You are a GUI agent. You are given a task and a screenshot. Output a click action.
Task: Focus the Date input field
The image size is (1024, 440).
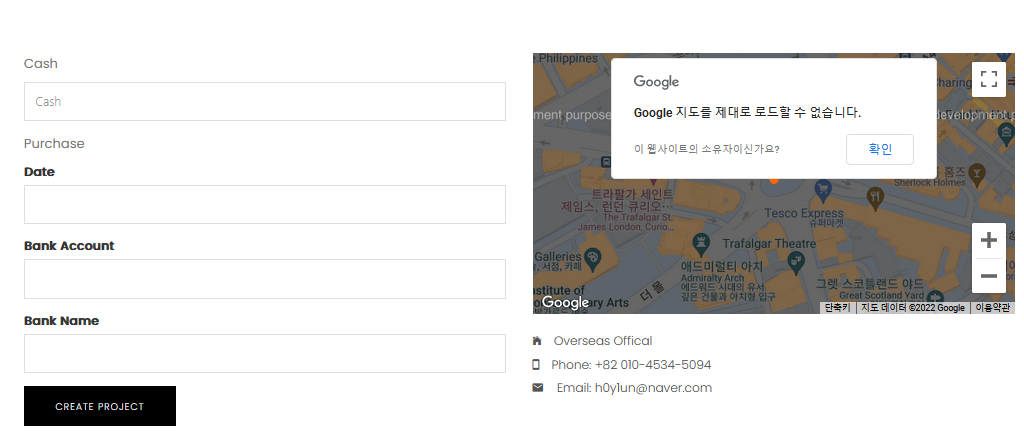pos(265,204)
